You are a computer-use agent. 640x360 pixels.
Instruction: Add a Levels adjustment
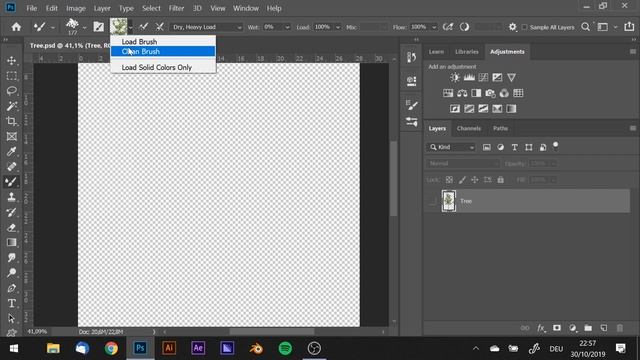click(x=469, y=78)
